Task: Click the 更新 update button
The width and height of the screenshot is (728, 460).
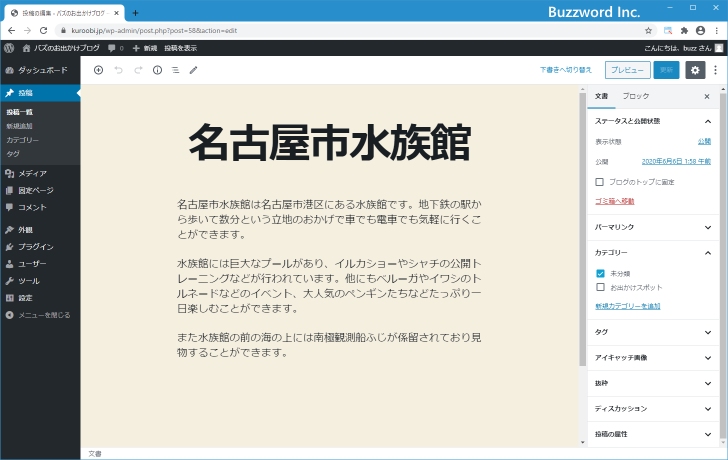Action: (666, 70)
